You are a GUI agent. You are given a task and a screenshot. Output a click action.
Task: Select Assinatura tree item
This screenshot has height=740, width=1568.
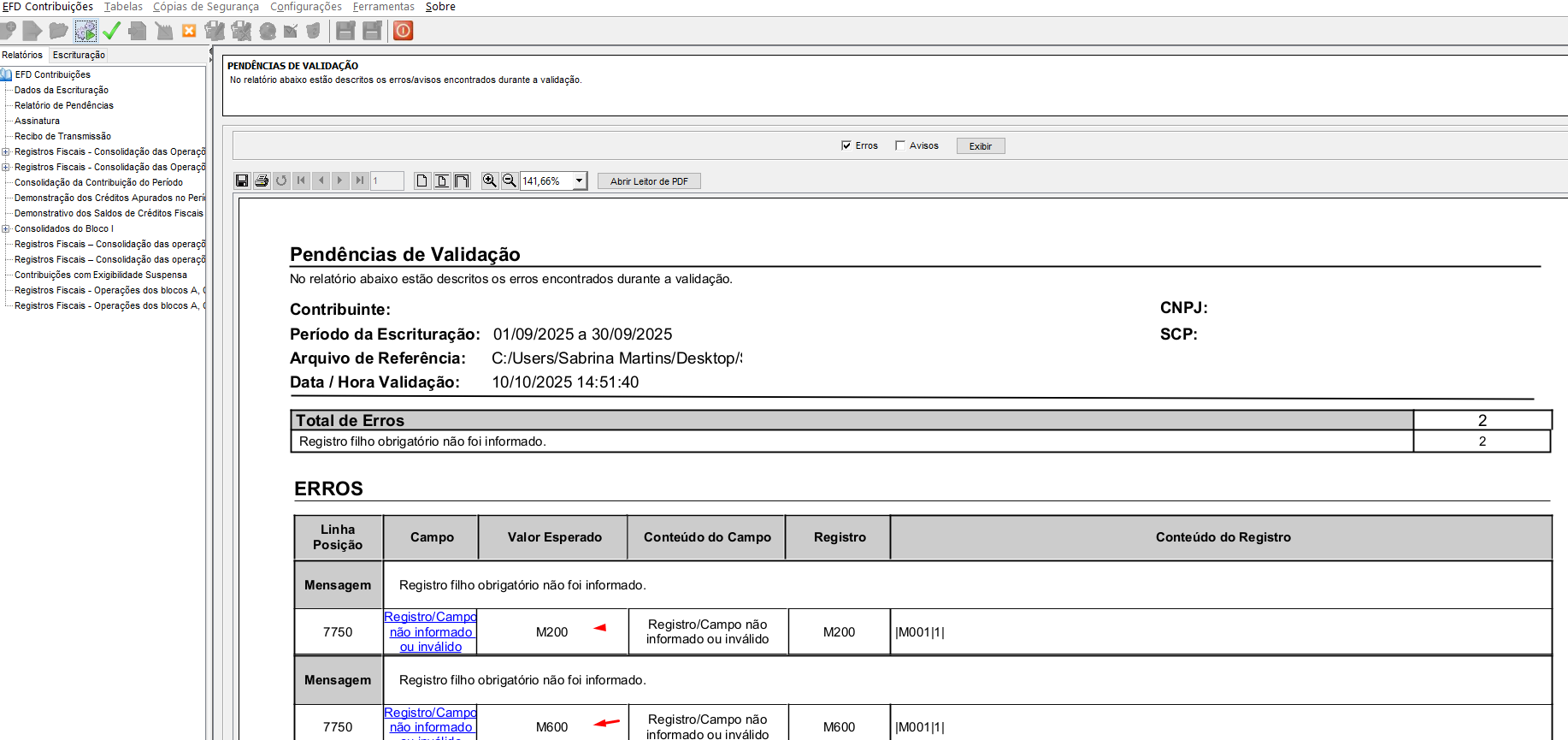pos(37,121)
